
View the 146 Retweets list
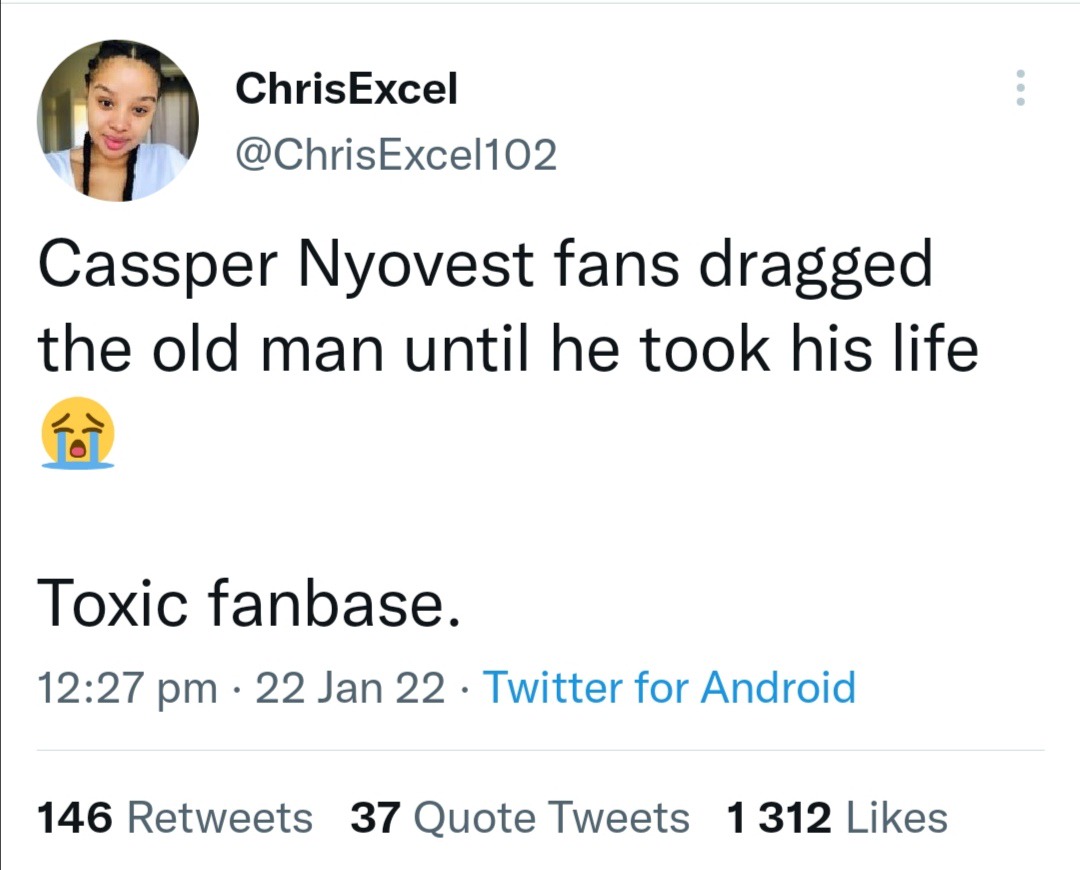pos(175,818)
